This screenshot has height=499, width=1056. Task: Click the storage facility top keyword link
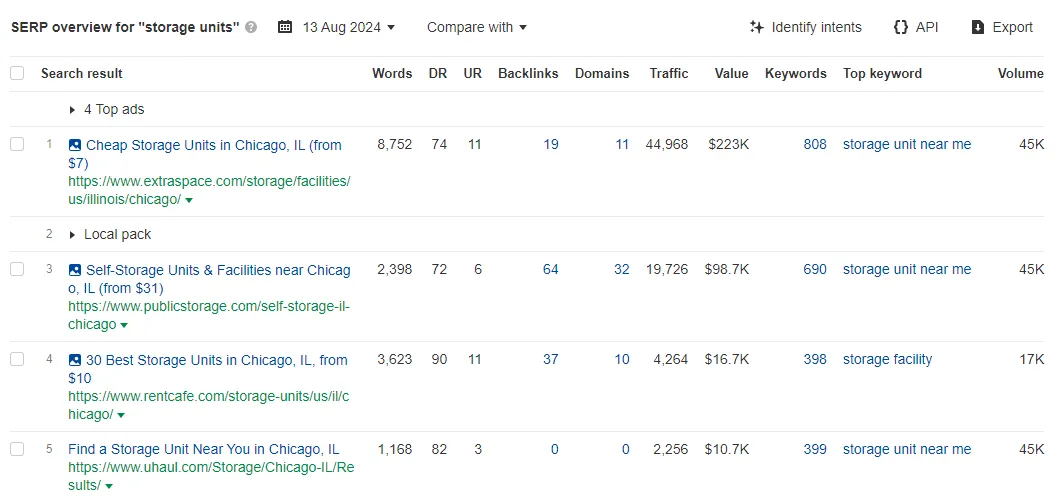888,360
